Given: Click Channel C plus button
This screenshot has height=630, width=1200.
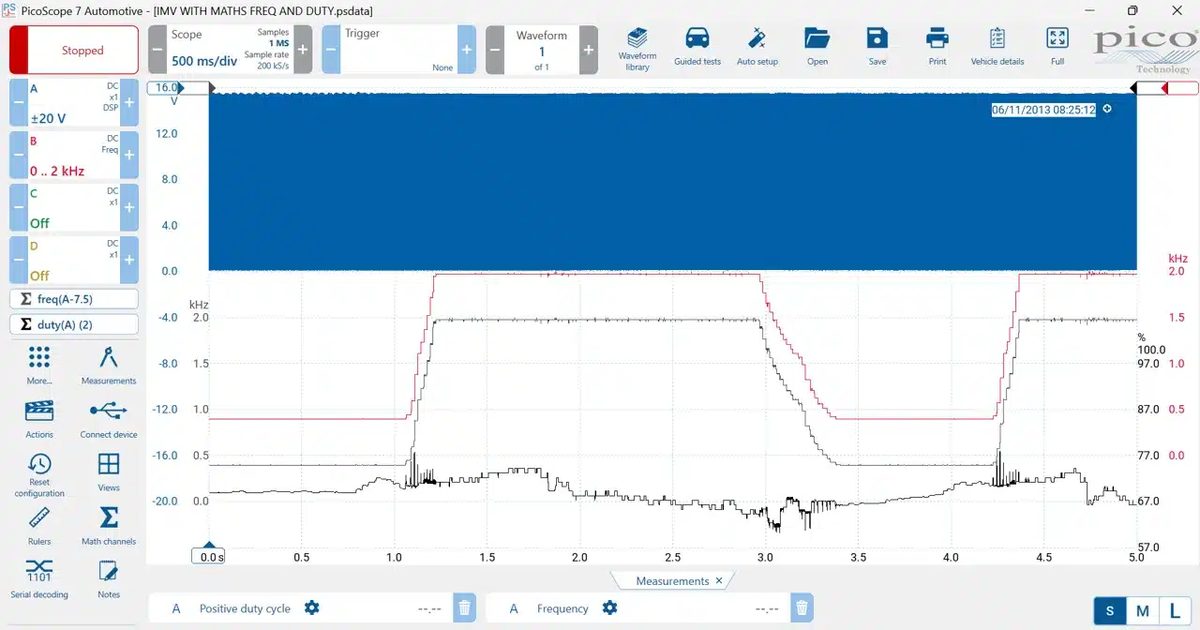Looking at the screenshot, I should pos(129,207).
